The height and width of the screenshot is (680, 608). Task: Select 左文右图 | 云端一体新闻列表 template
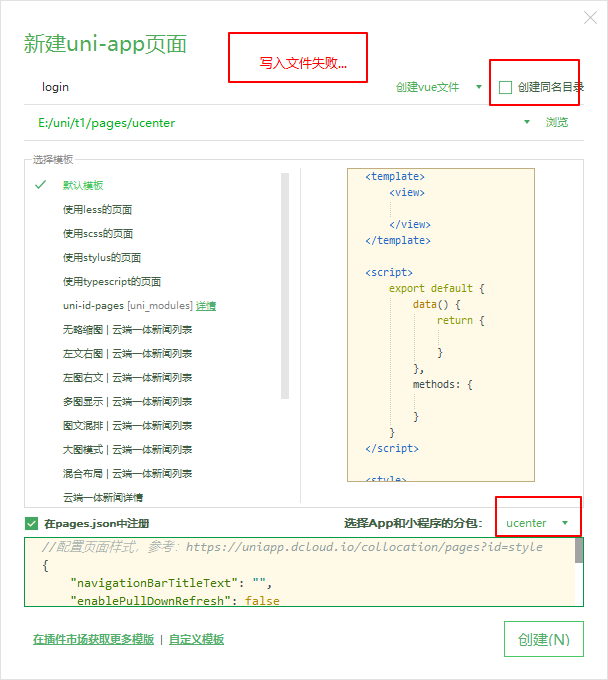127,354
